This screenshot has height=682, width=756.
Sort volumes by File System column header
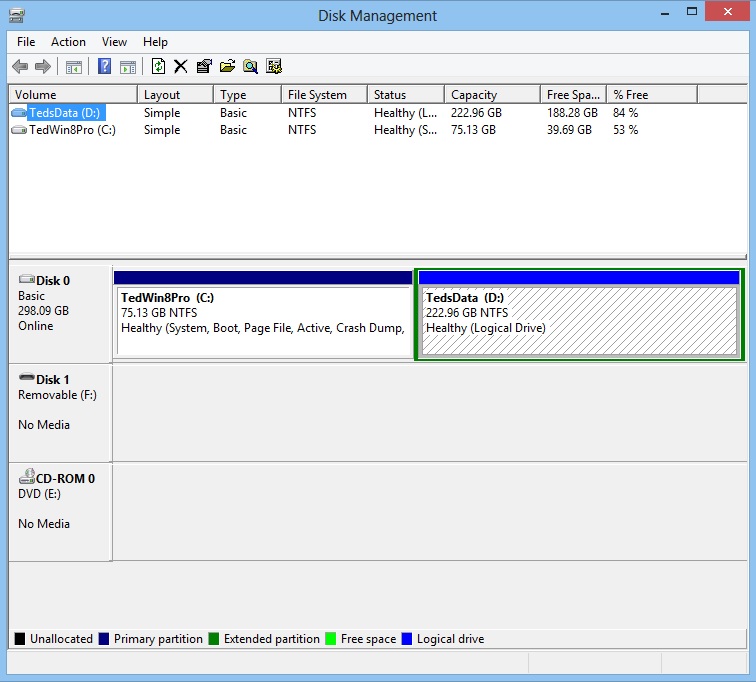[317, 95]
